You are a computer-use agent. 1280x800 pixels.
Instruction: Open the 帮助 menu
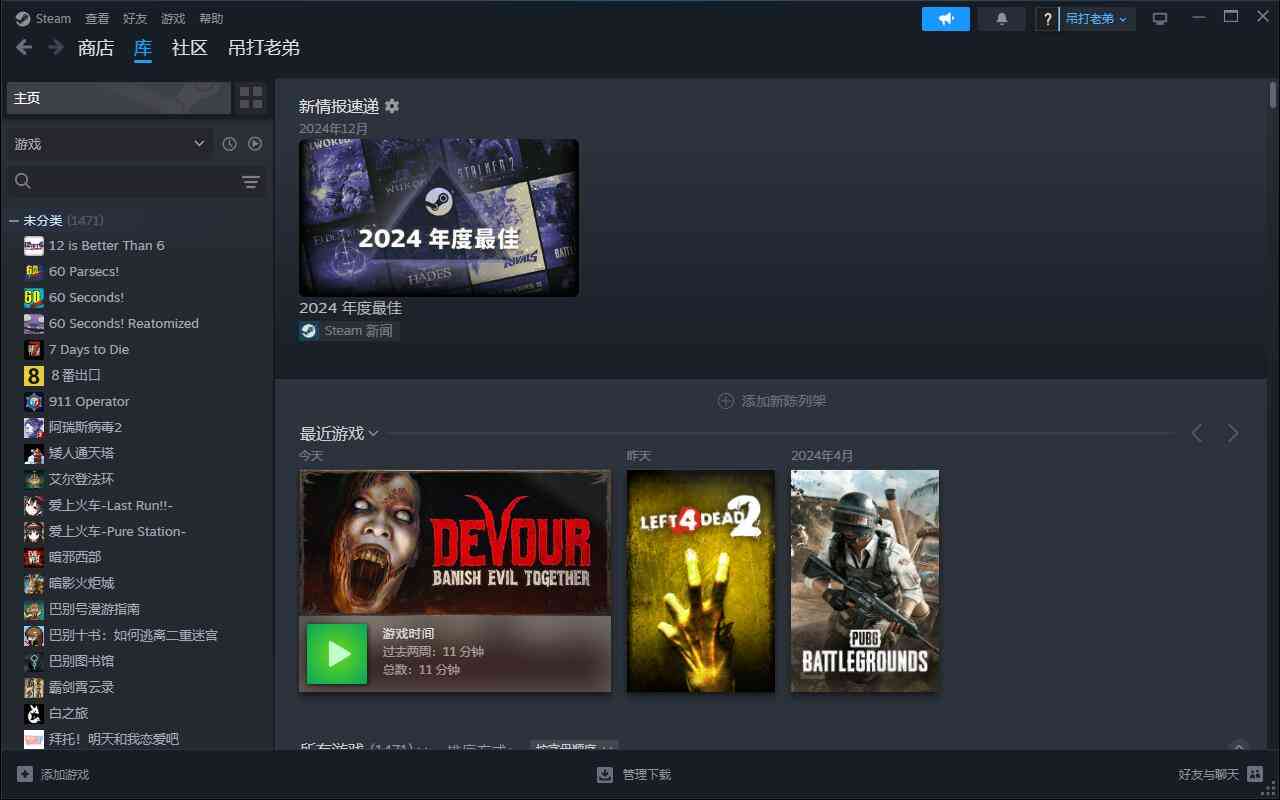click(x=211, y=19)
